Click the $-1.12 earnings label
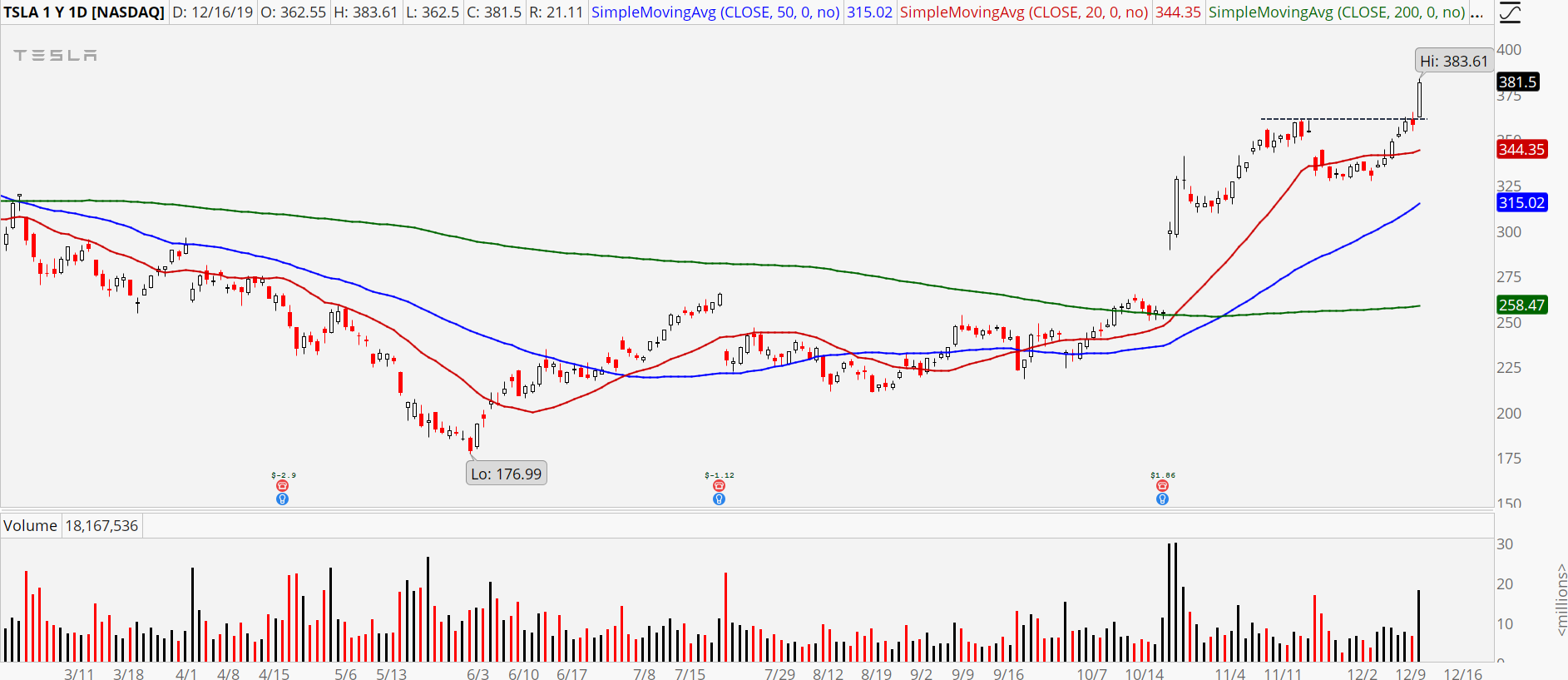Image resolution: width=1568 pixels, height=680 pixels. point(720,475)
